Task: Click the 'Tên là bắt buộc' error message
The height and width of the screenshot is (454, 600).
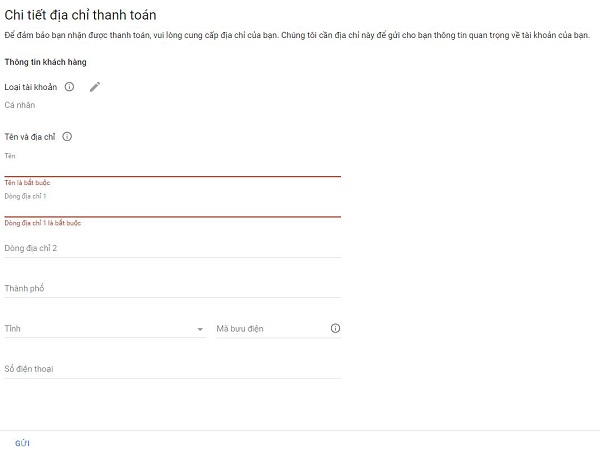Action: [x=27, y=183]
